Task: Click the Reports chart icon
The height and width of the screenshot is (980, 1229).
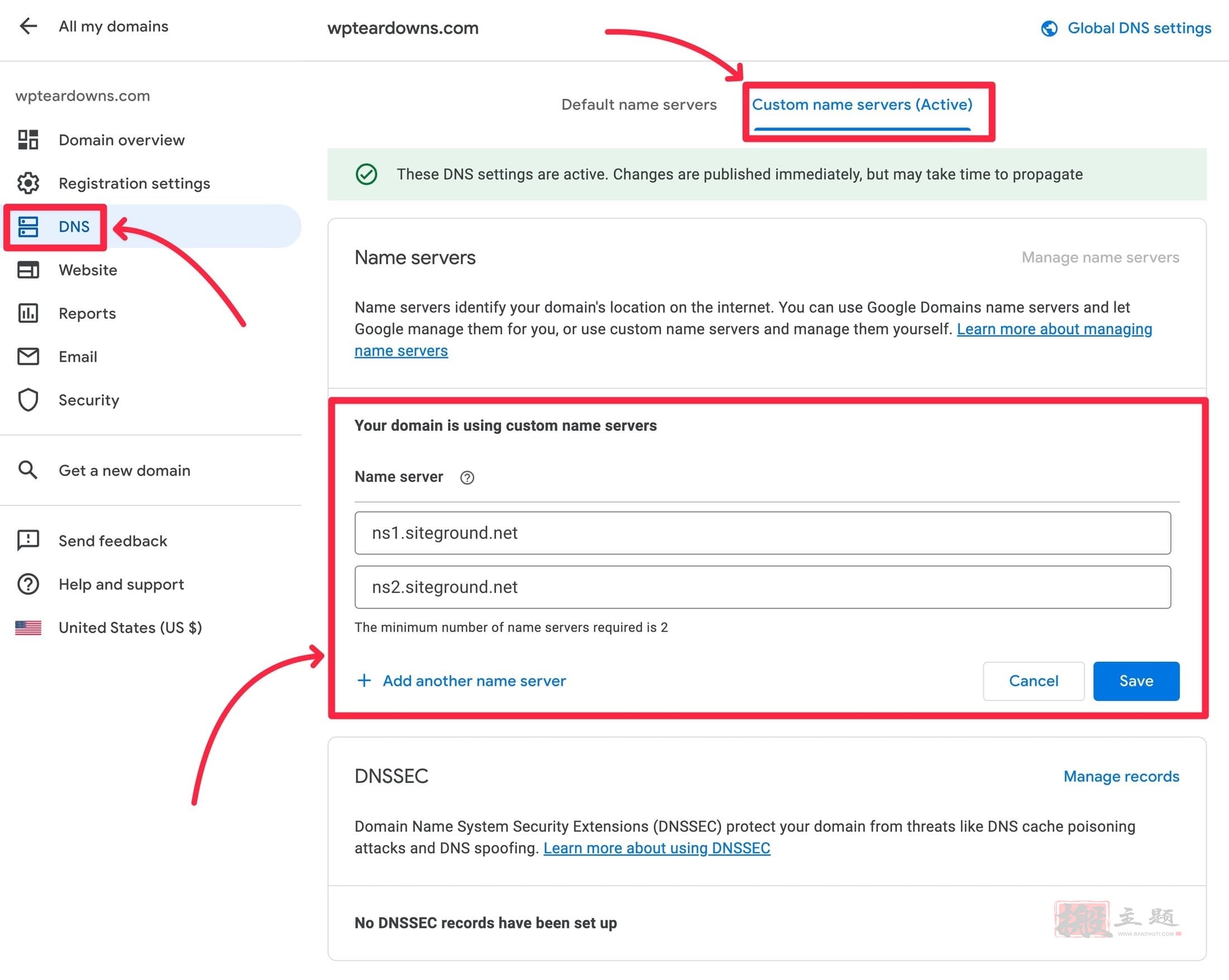Action: point(28,313)
